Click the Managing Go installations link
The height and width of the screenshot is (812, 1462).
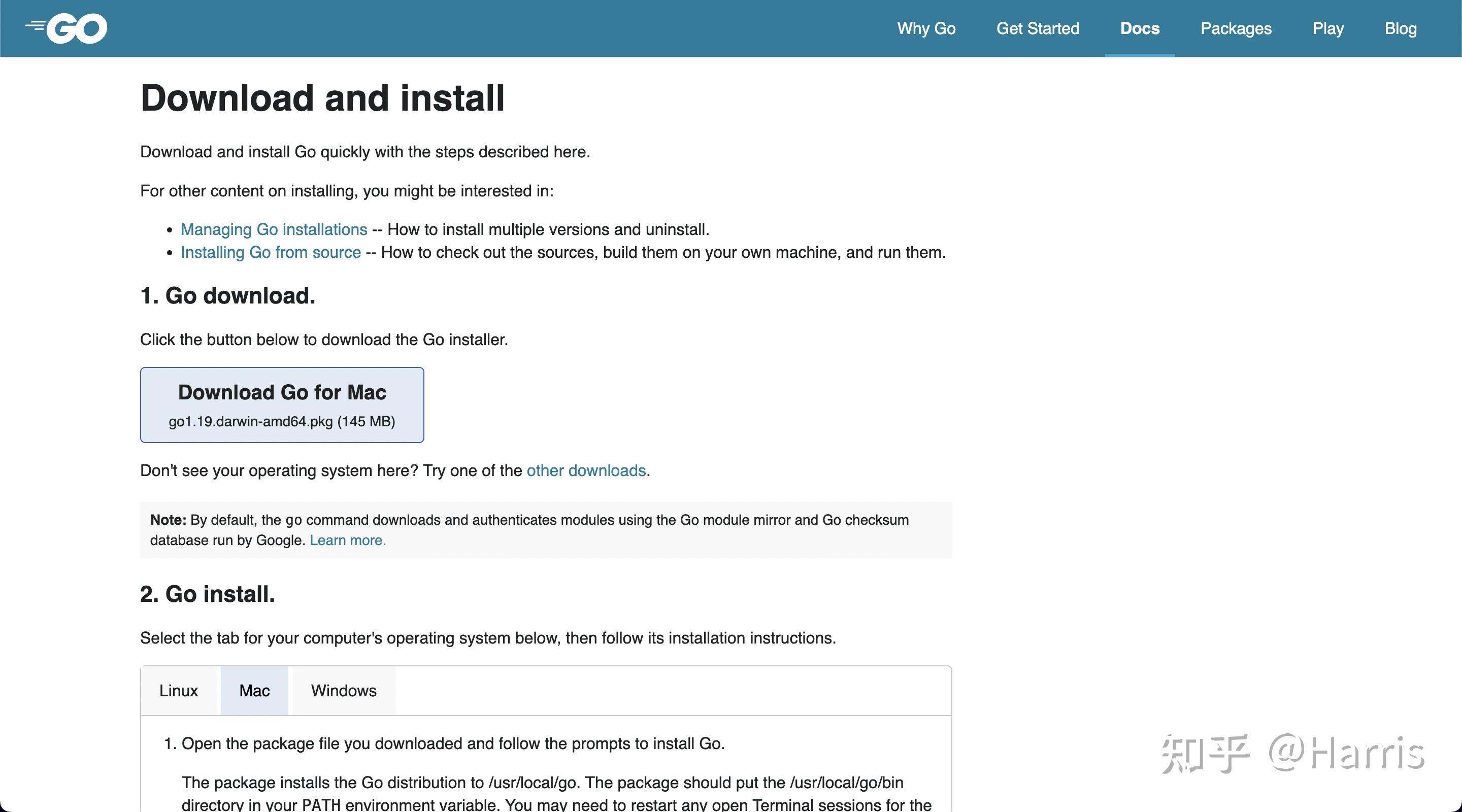(x=274, y=229)
